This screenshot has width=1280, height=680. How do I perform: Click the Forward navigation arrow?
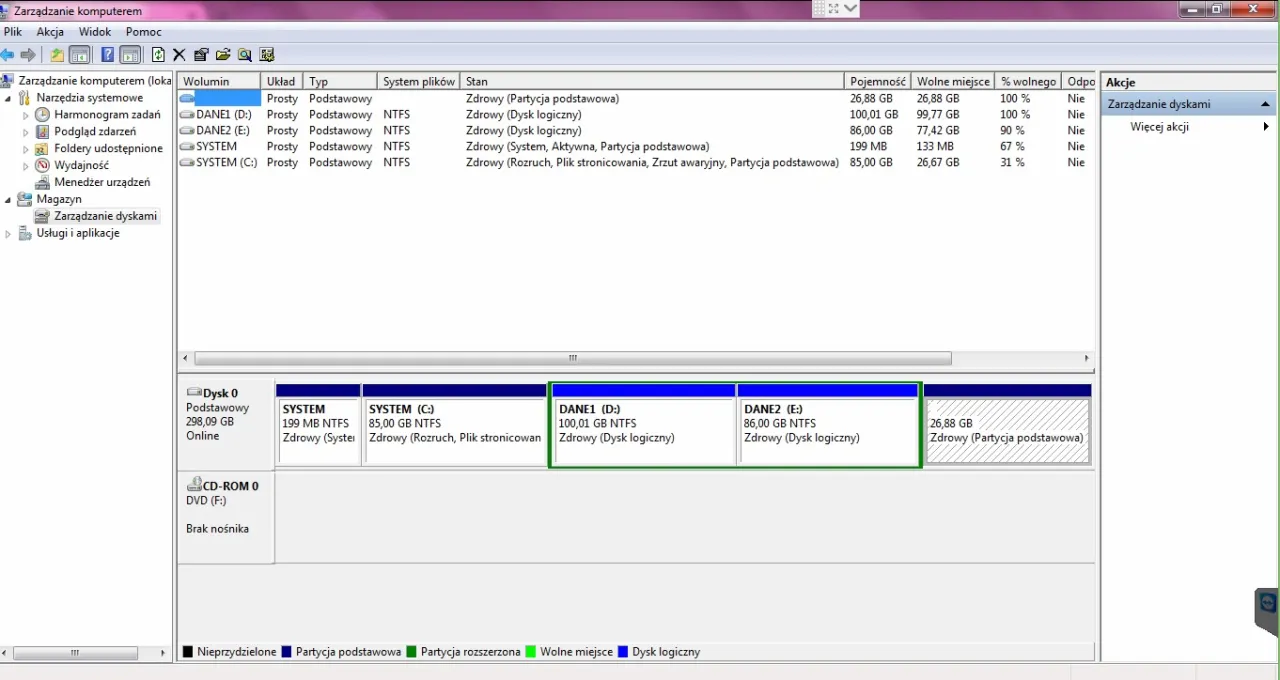30,55
